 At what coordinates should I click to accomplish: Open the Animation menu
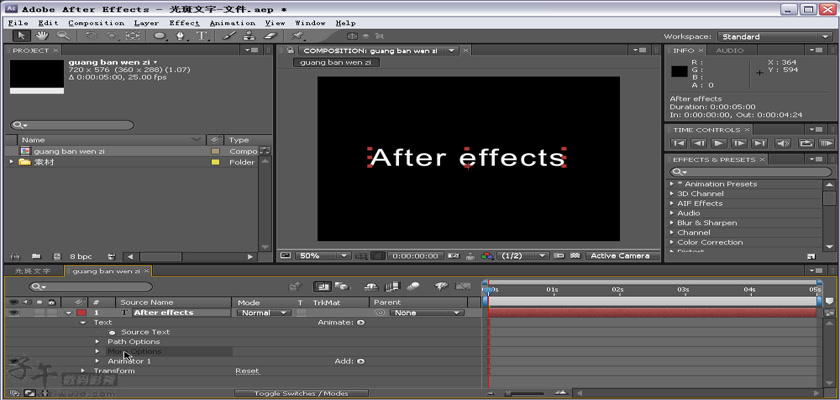232,23
